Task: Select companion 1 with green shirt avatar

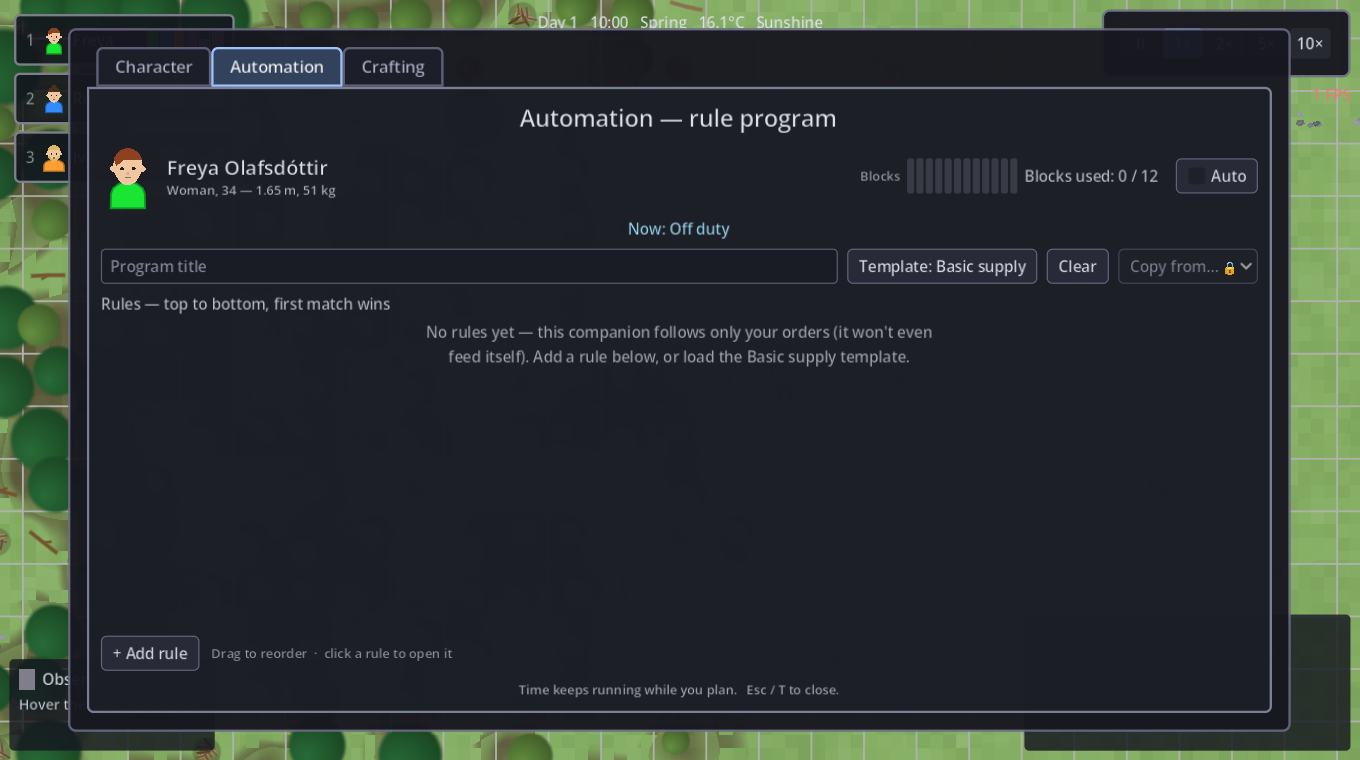Action: pos(54,40)
